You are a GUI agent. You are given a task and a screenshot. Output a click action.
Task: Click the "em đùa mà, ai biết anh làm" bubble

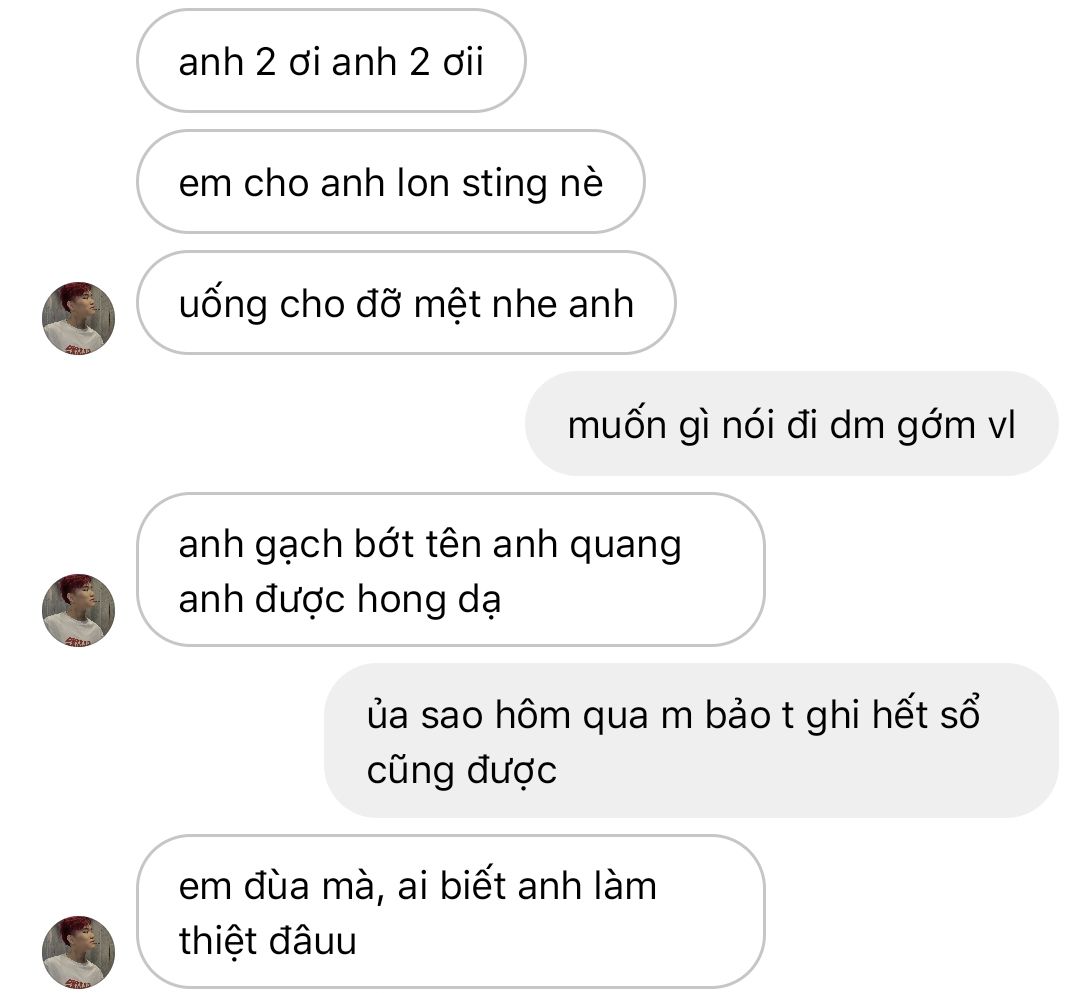[x=451, y=912]
